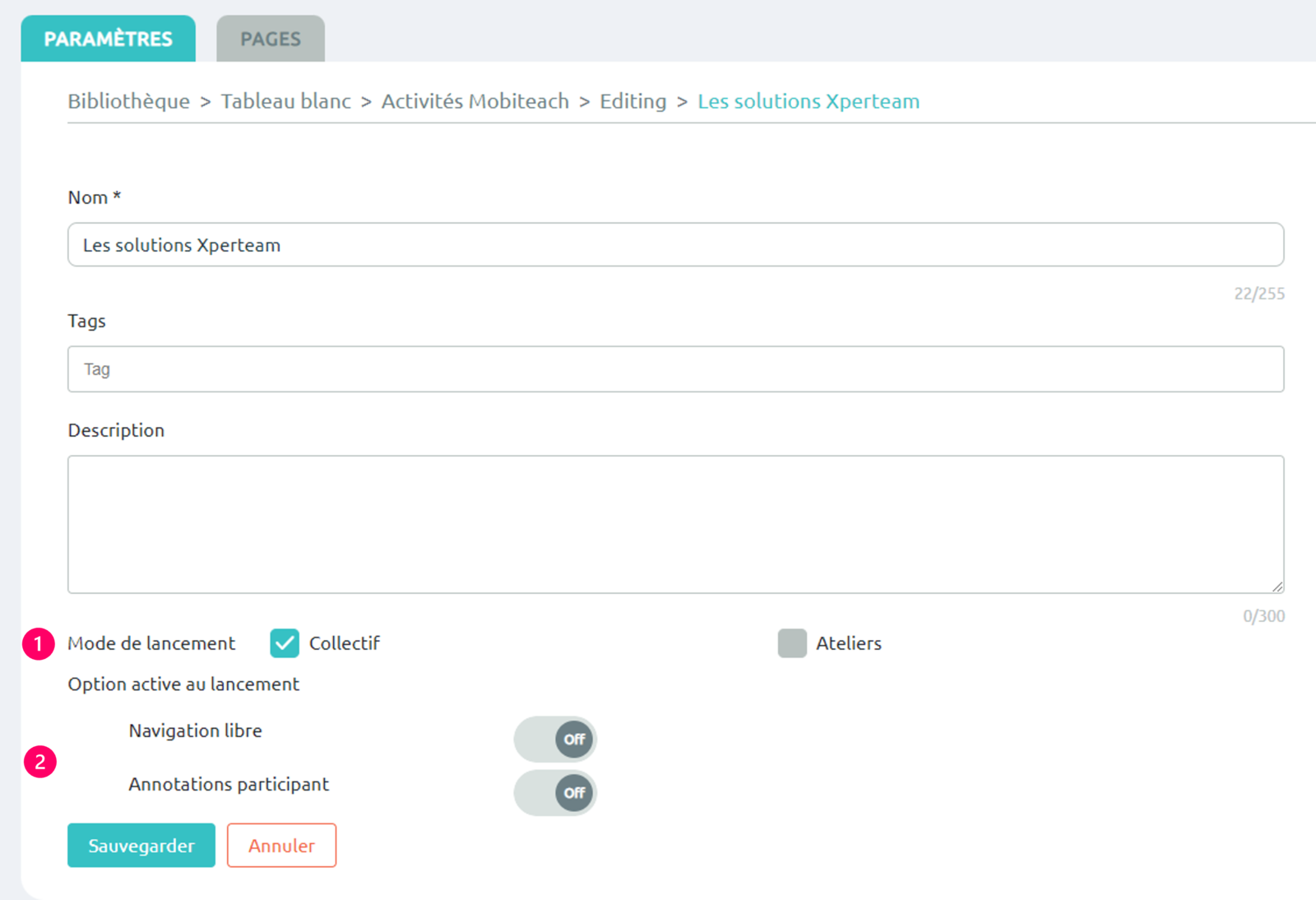Click inside the Description text area
Image resolution: width=1316 pixels, height=900 pixels.
[x=676, y=524]
